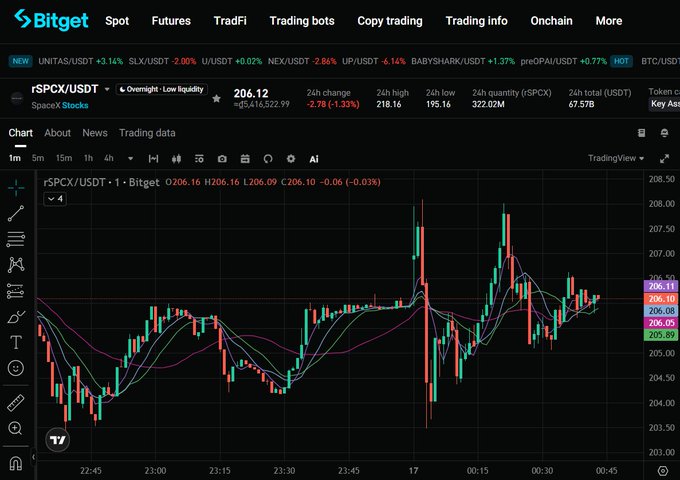The width and height of the screenshot is (680, 480).
Task: Open the Futures menu
Action: 171,21
